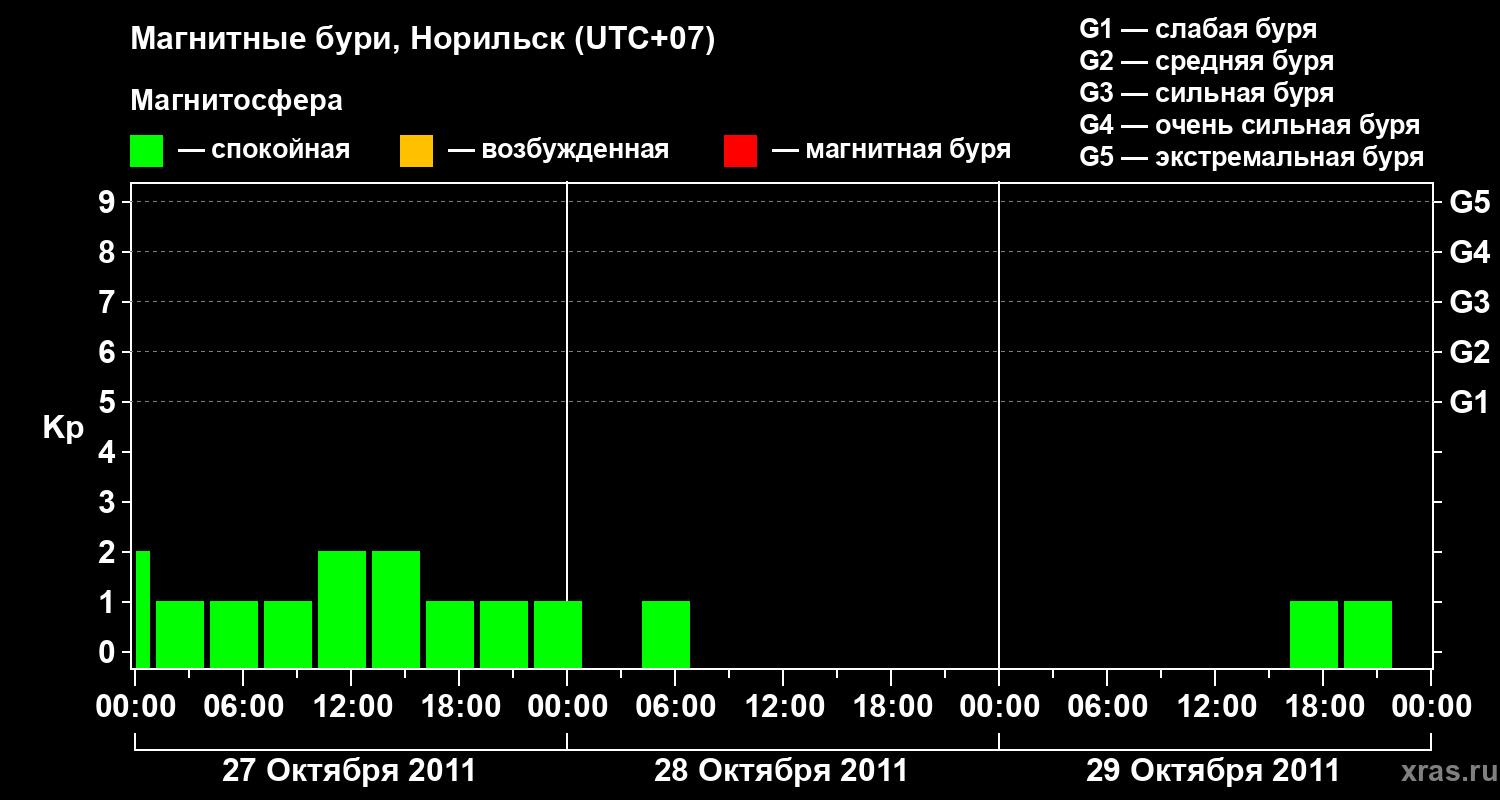This screenshot has width=1500, height=800.
Task: Click the '06:00' time label under 28 October
Action: click(674, 706)
